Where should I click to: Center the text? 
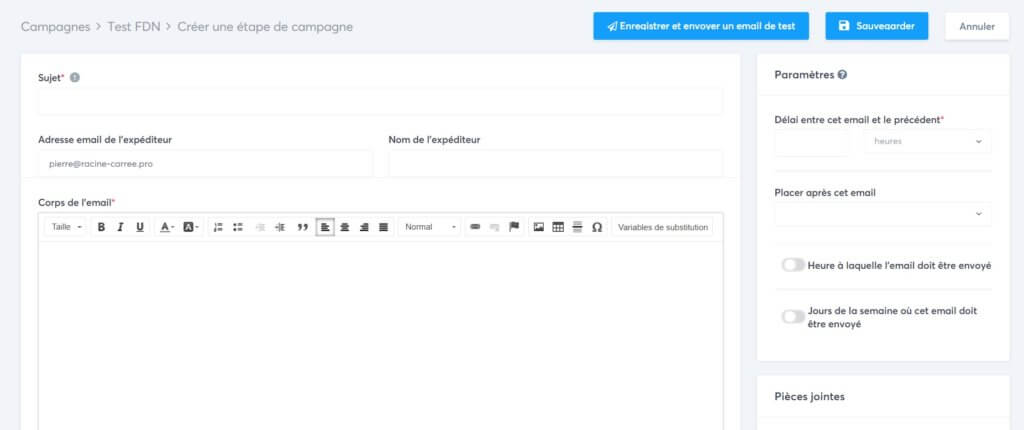coord(345,227)
